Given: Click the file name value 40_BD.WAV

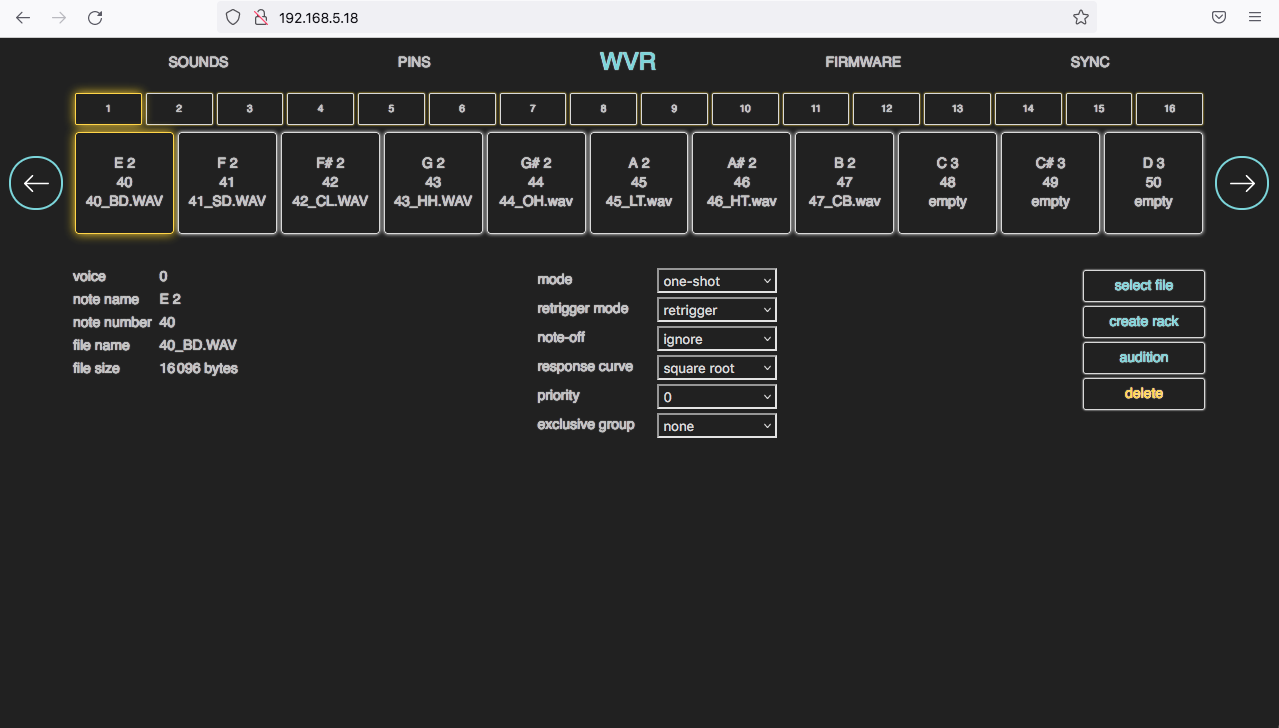Looking at the screenshot, I should pos(198,346).
